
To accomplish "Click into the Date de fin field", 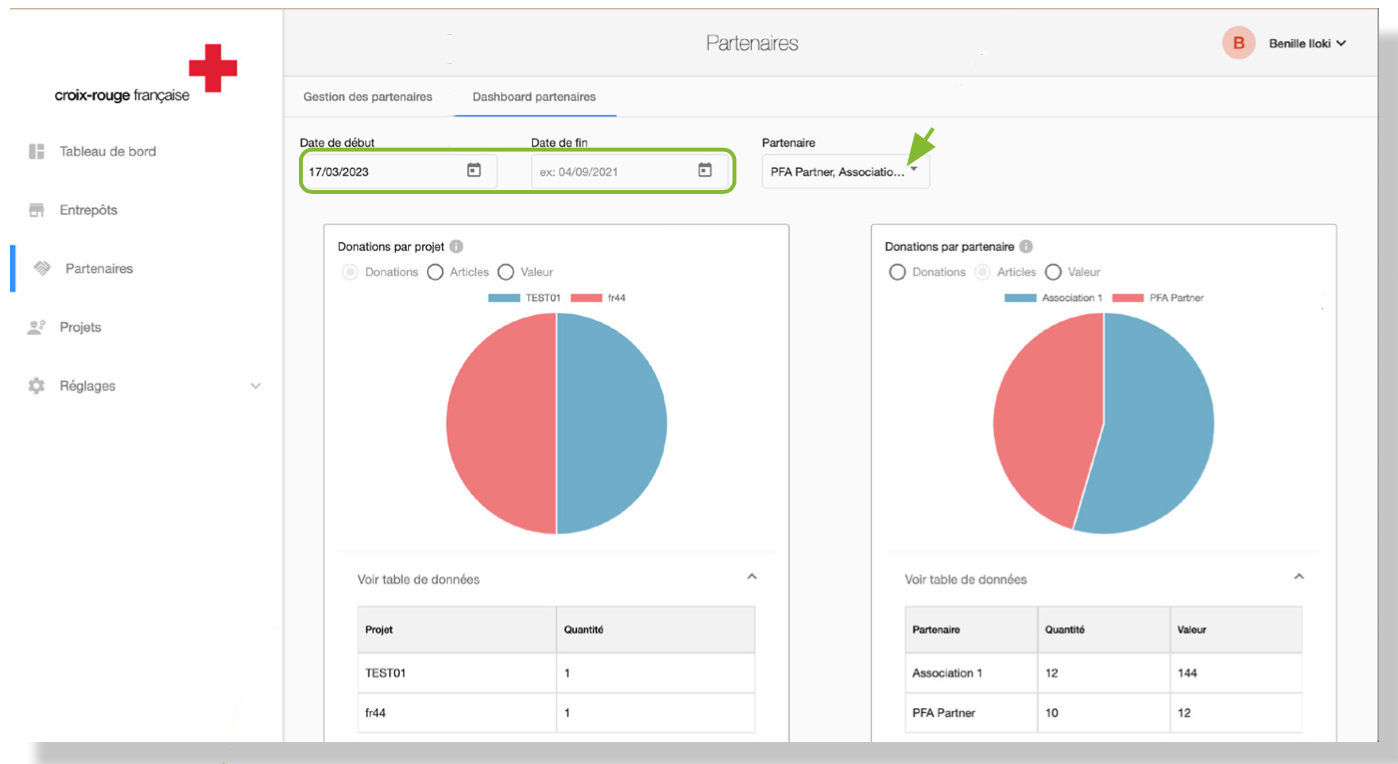I will 610,172.
